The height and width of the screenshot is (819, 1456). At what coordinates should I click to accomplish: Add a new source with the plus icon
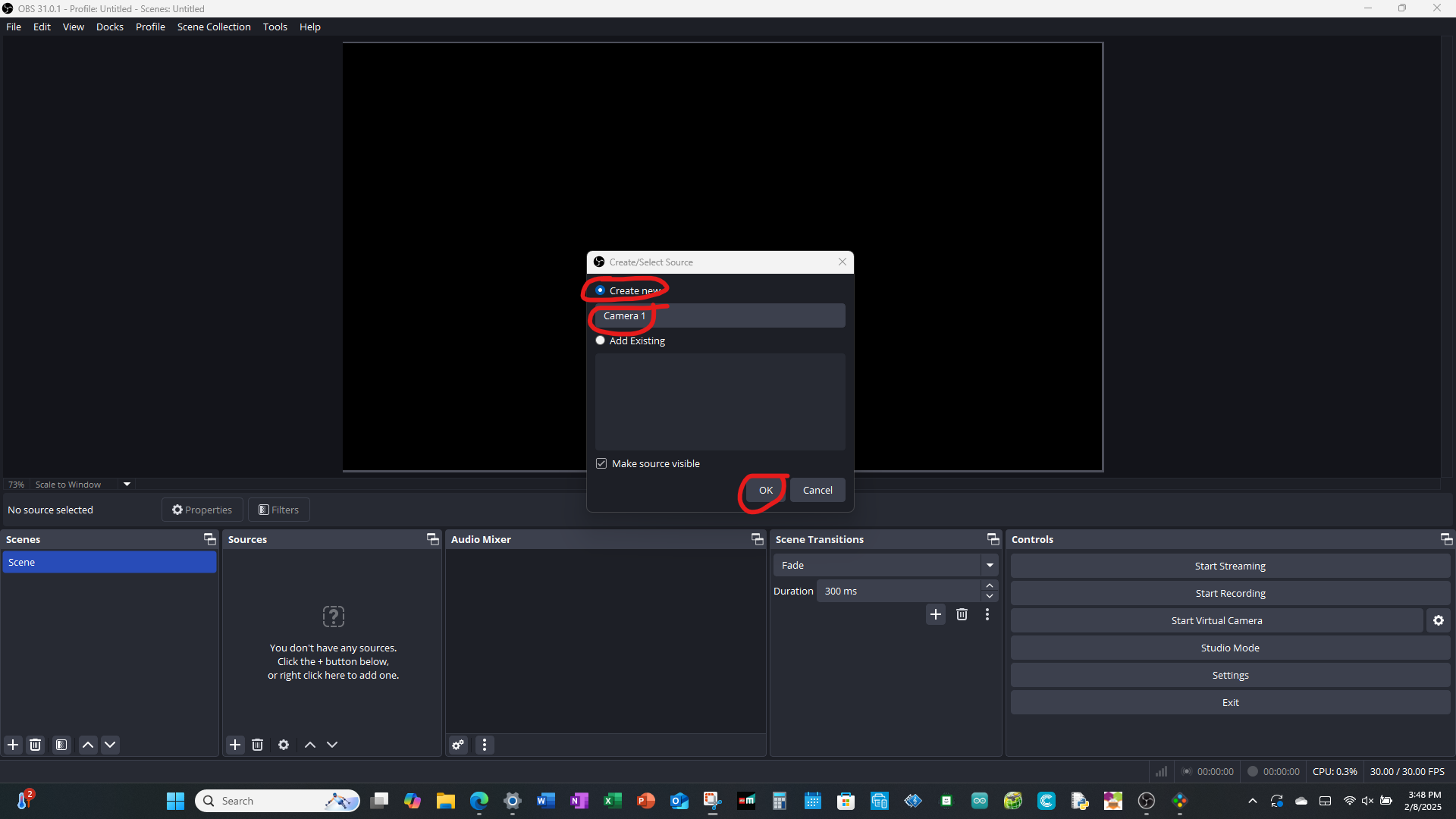tap(235, 745)
